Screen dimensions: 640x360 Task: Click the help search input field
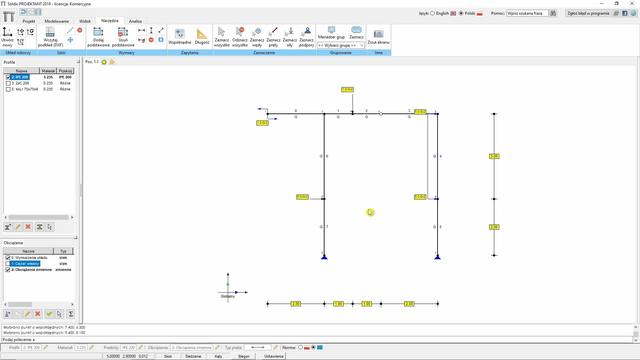point(527,13)
